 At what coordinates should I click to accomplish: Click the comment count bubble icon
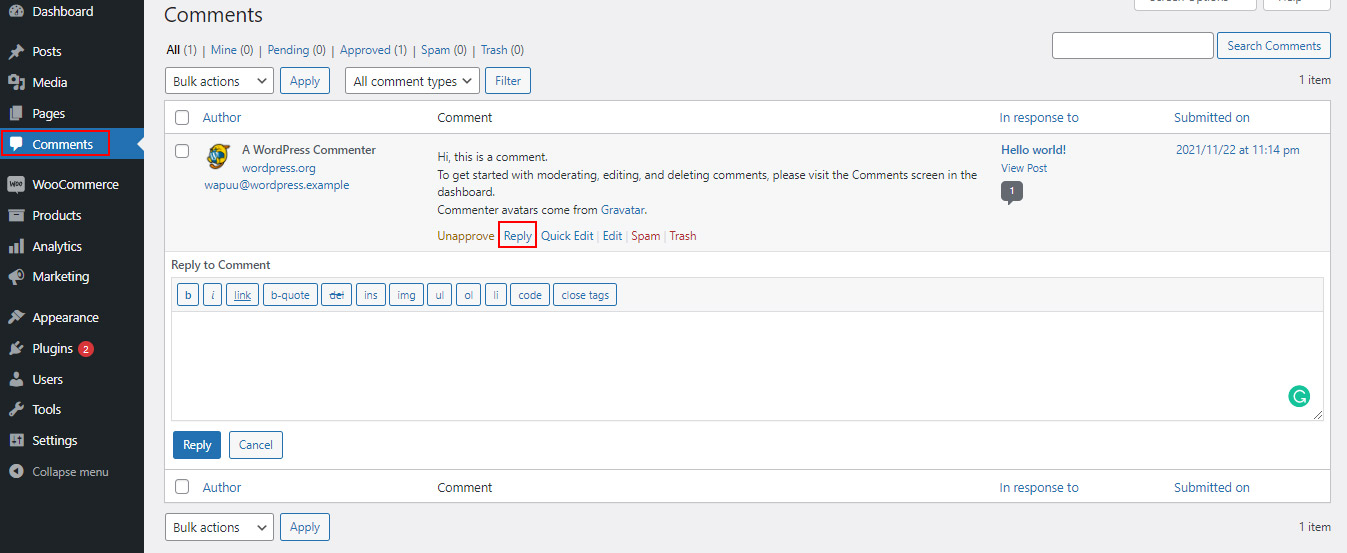click(1011, 191)
